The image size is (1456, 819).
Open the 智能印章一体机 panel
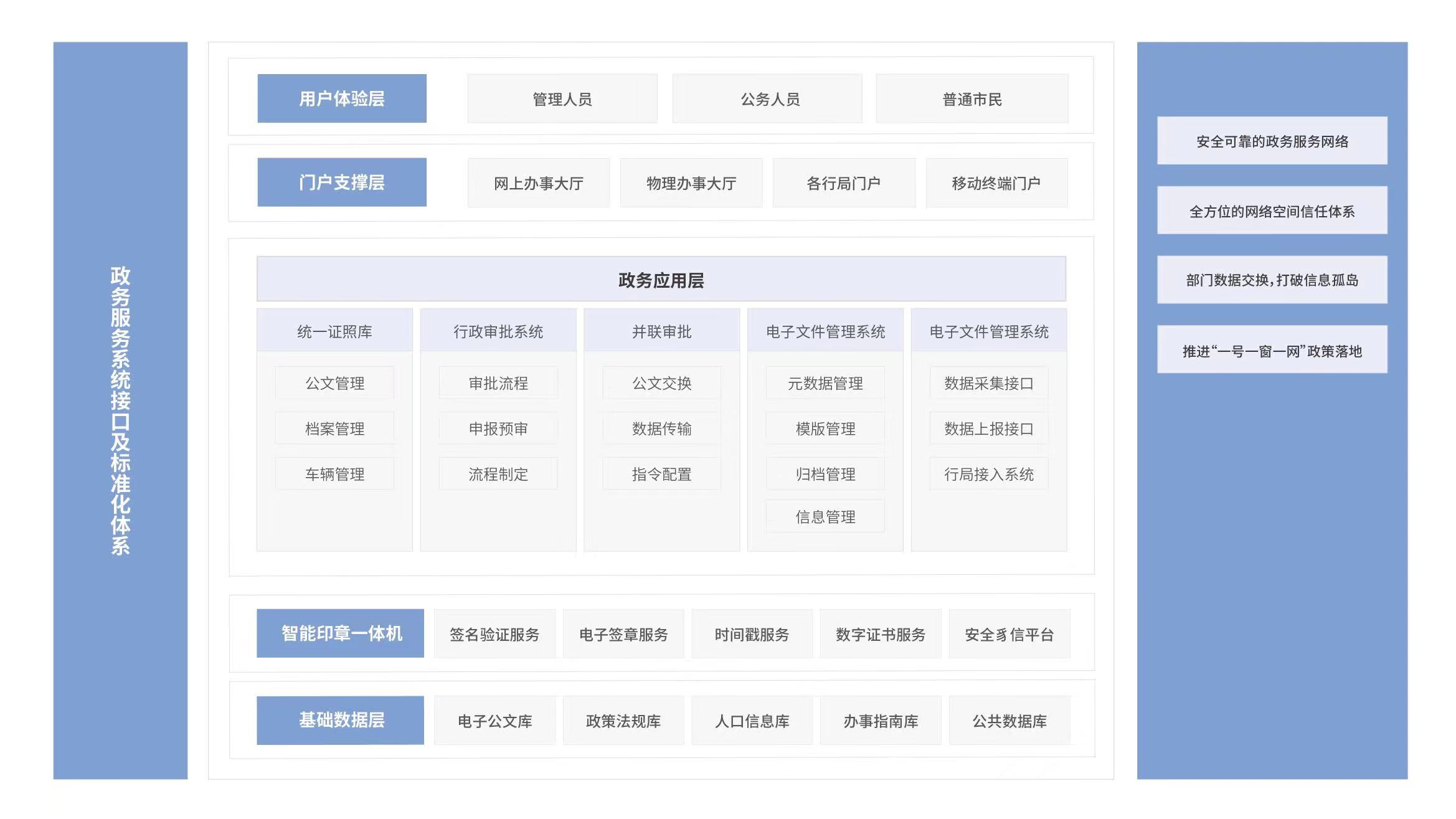click(x=340, y=633)
